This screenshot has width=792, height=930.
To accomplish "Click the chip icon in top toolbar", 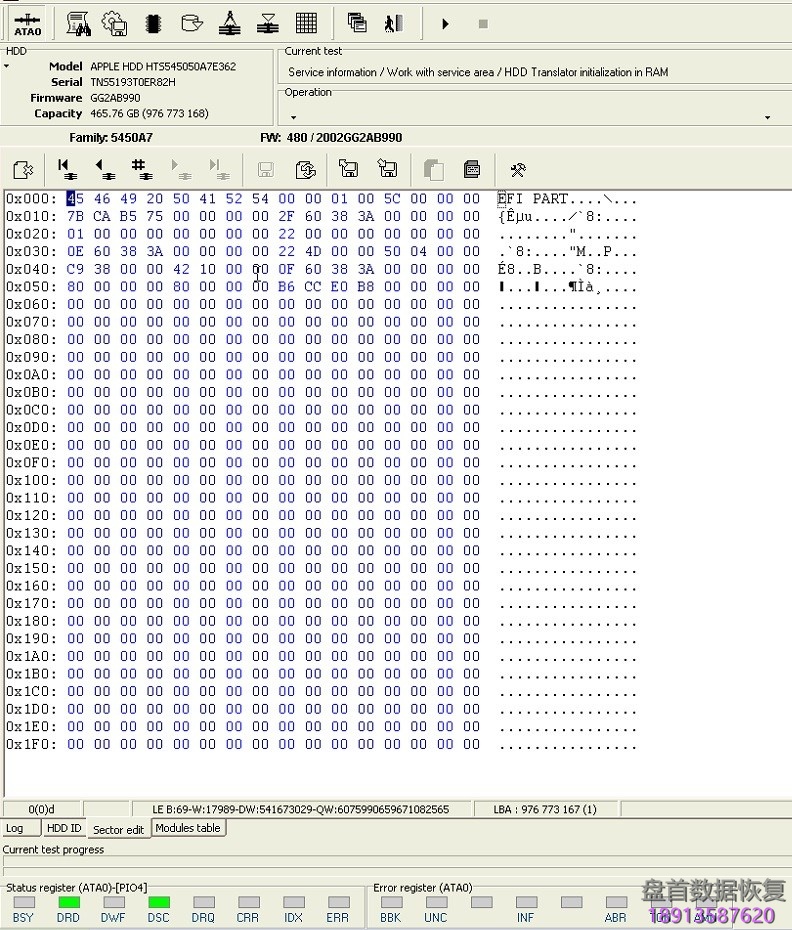I will [153, 23].
